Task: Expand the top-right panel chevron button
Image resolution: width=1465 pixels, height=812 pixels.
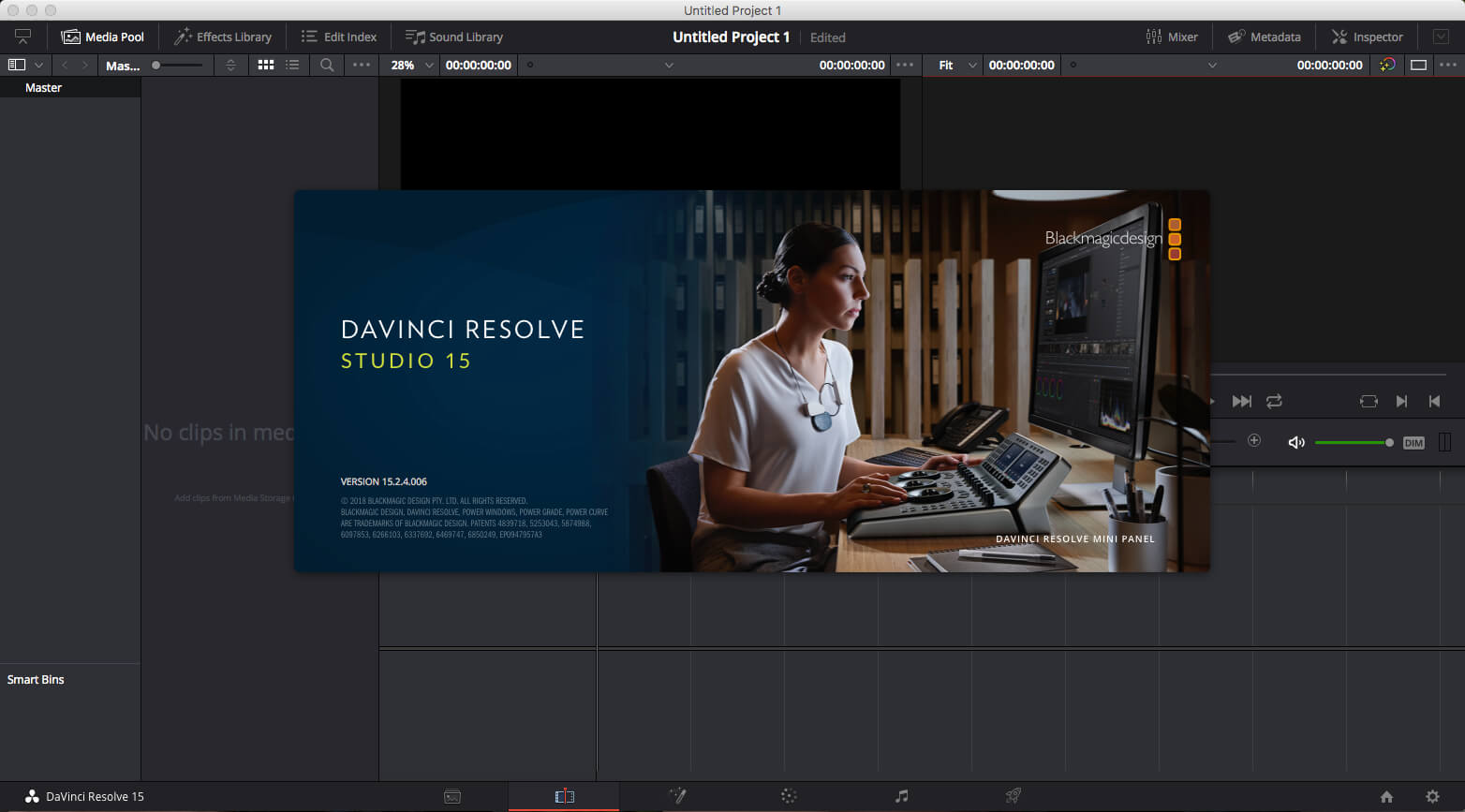Action: coord(1442,37)
